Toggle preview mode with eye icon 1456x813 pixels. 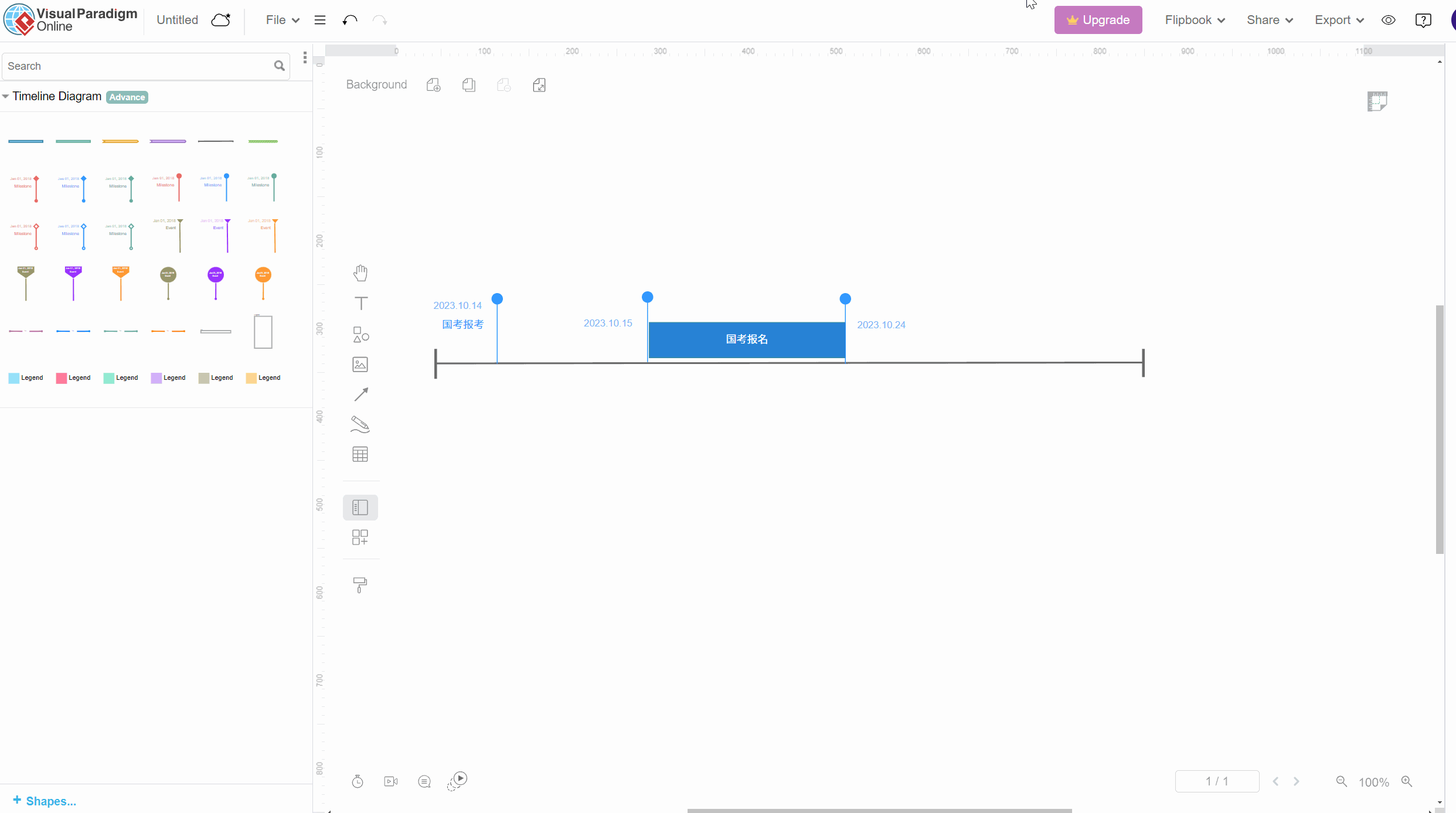coord(1388,21)
